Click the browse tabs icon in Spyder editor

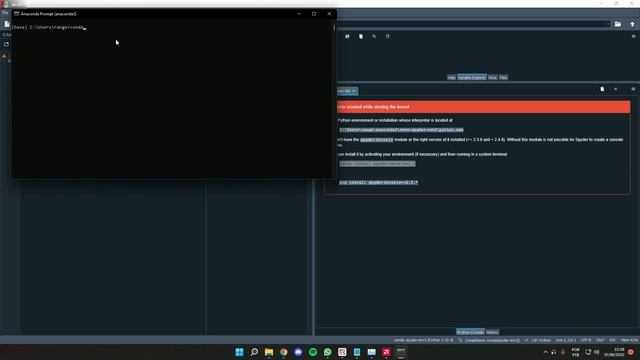click(x=6, y=44)
